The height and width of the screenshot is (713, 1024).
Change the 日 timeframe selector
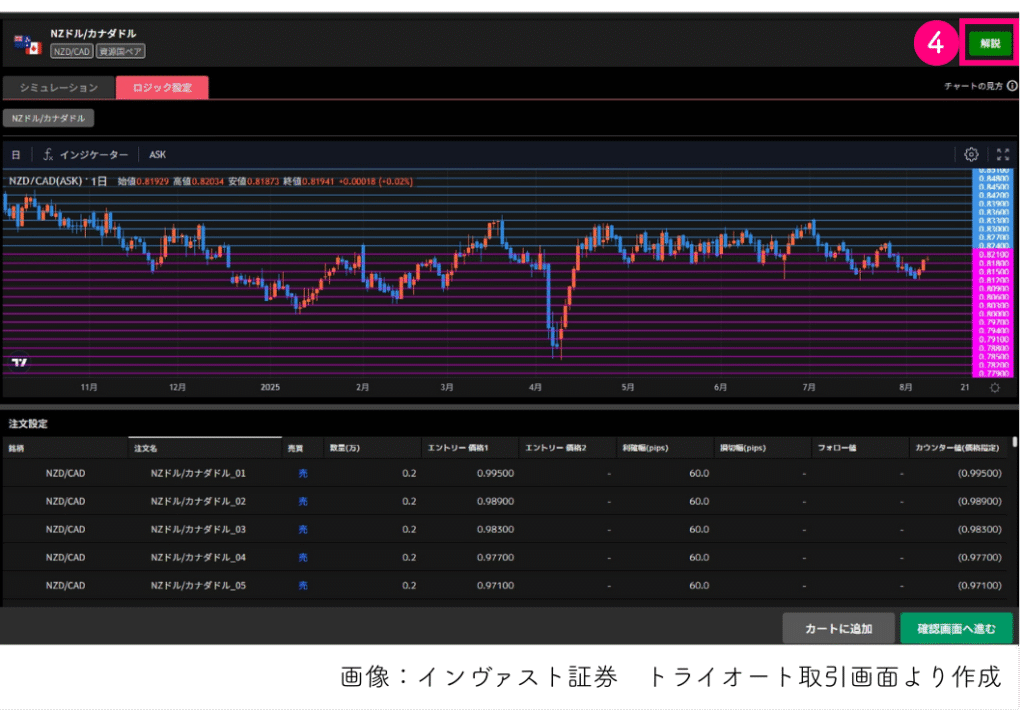tap(16, 155)
